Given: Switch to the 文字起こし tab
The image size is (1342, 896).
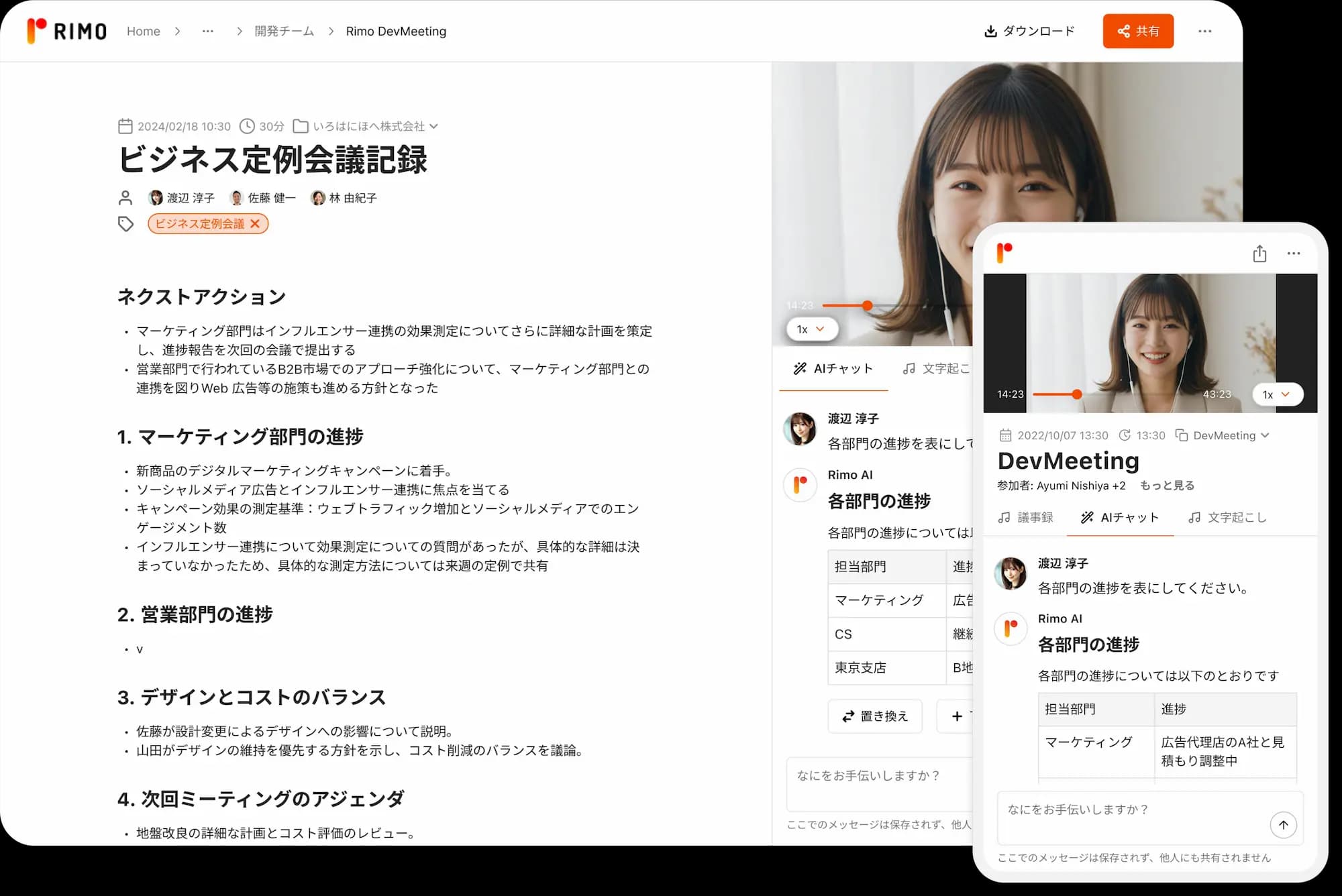Looking at the screenshot, I should click(939, 368).
